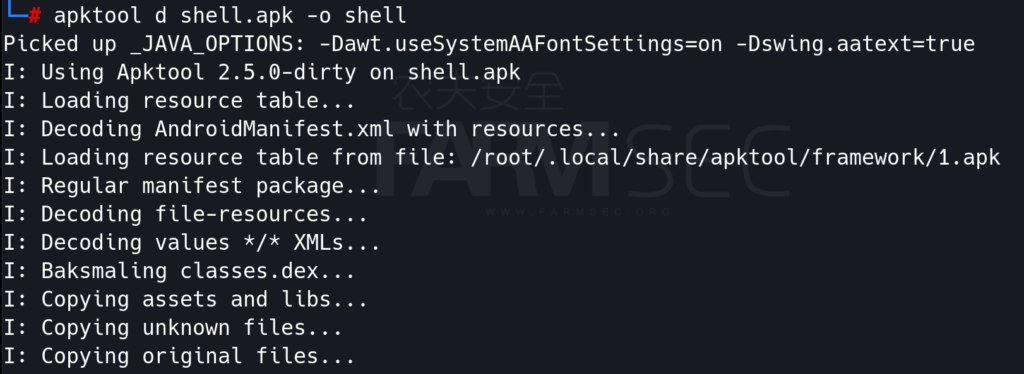Viewport: 1024px width, 374px height.
Task: Click the -o shell output option
Action: coord(357,15)
